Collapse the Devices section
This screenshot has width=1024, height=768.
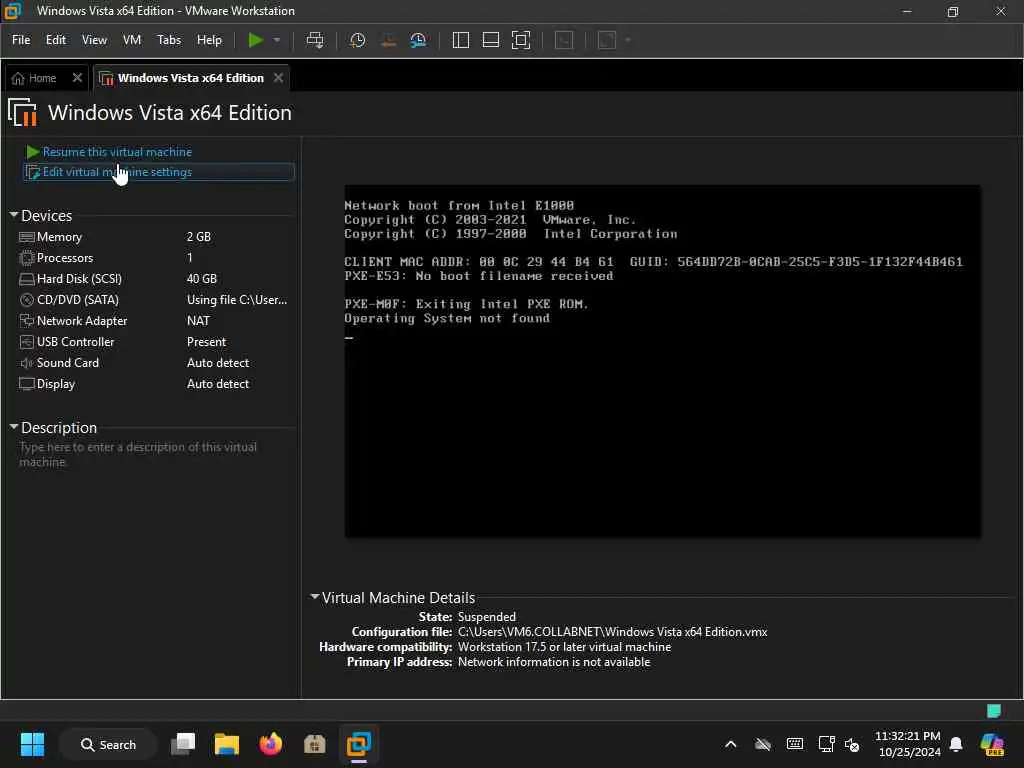[14, 215]
